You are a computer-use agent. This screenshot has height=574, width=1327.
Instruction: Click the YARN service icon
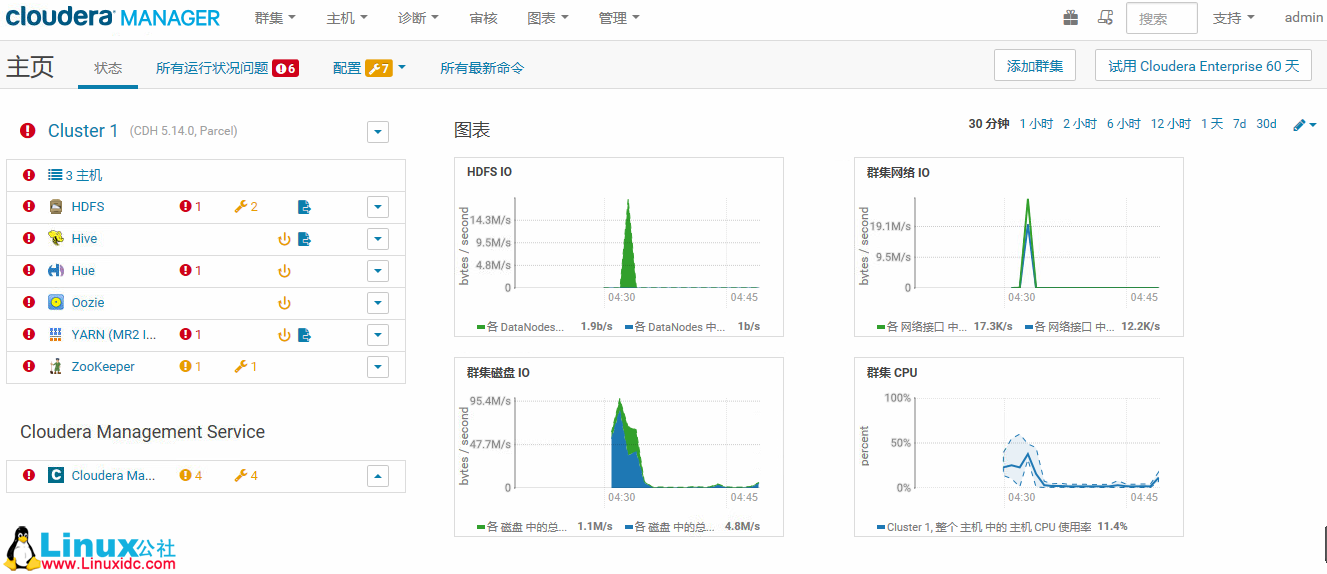(x=56, y=335)
